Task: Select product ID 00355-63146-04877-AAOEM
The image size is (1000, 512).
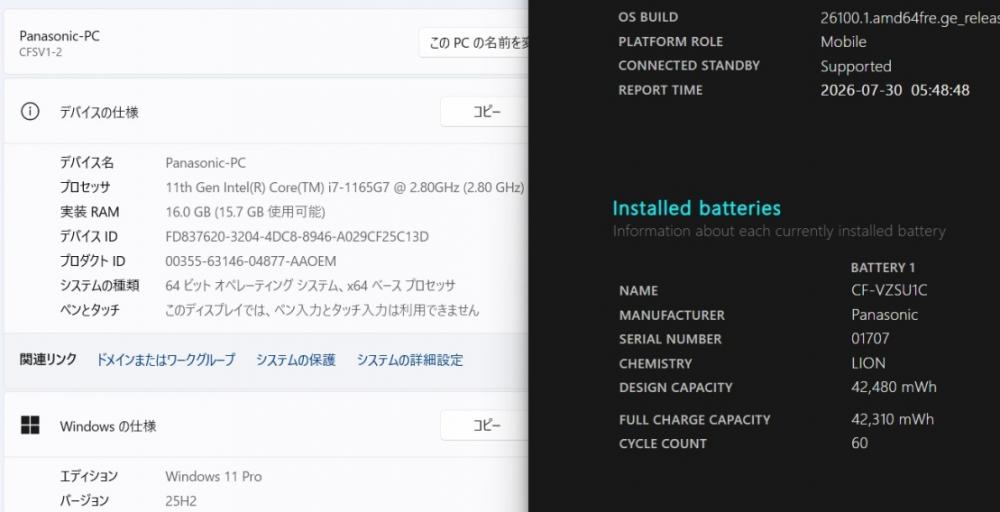Action: (251, 261)
